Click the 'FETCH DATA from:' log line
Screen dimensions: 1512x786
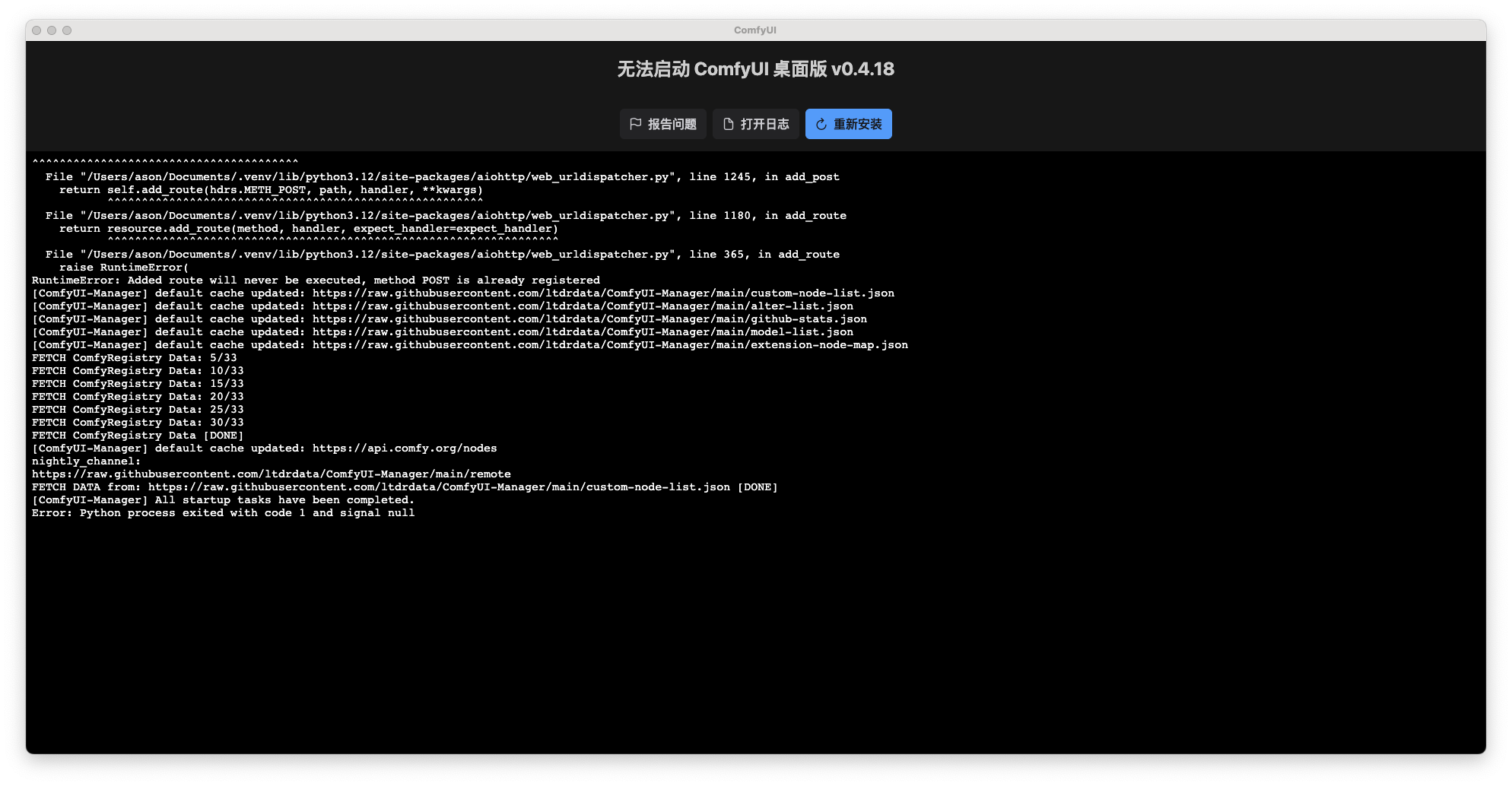click(x=405, y=487)
